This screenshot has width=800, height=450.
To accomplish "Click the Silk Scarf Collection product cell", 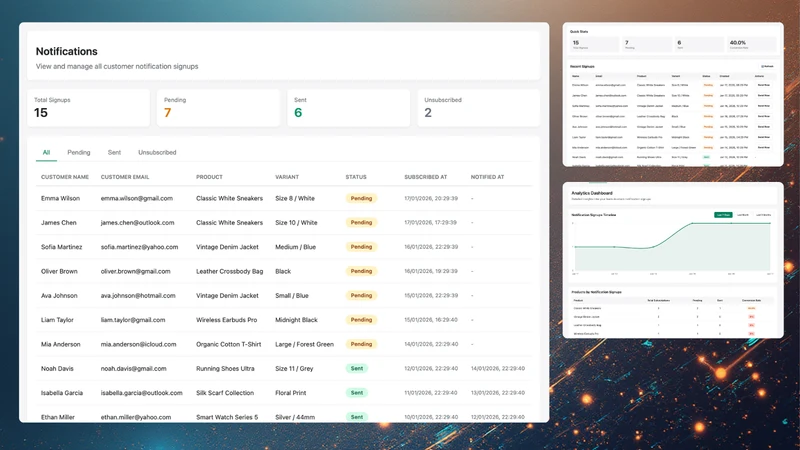I will click(x=225, y=393).
